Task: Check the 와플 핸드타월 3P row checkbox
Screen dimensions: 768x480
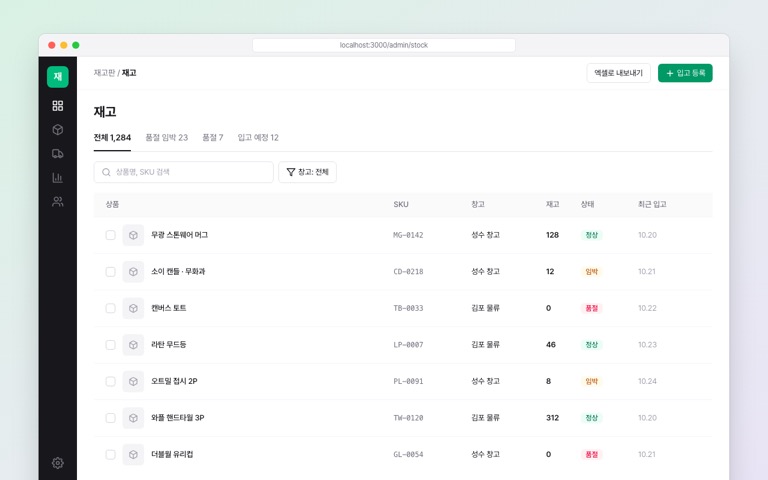Action: point(111,418)
